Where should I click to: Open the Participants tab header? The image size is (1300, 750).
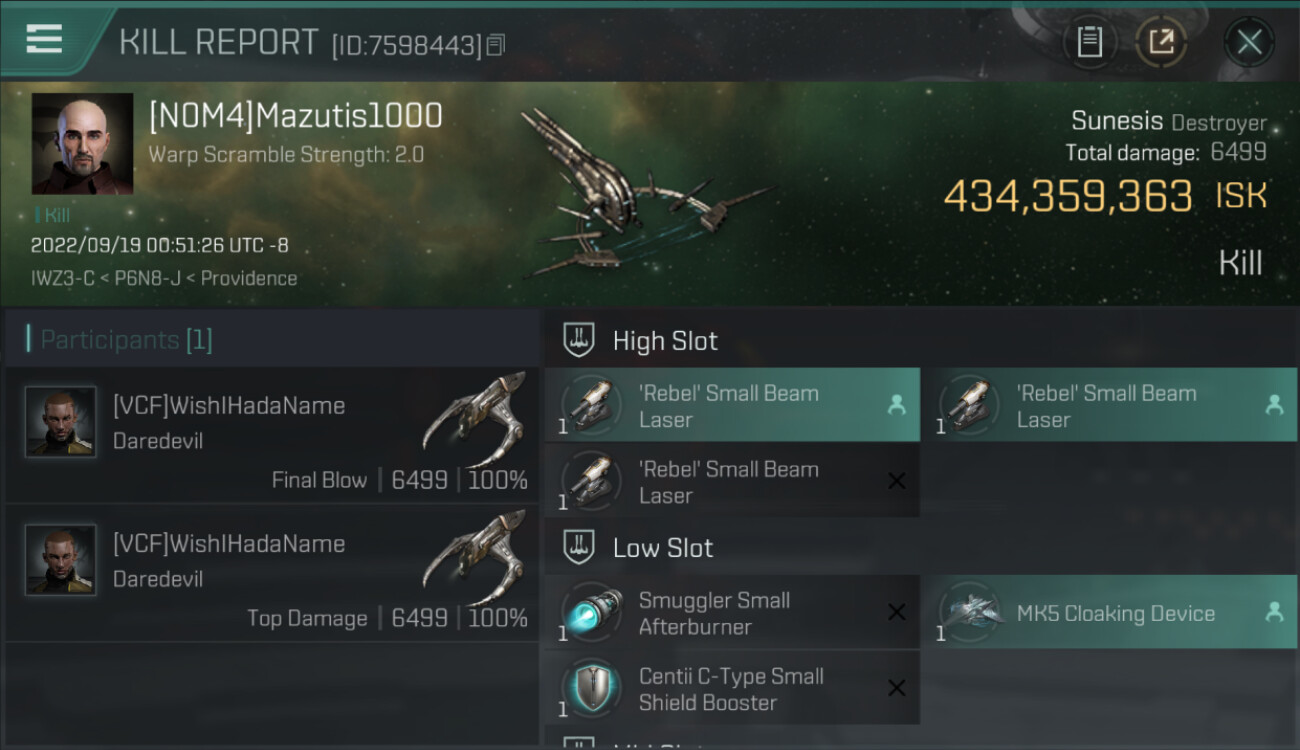click(x=119, y=340)
